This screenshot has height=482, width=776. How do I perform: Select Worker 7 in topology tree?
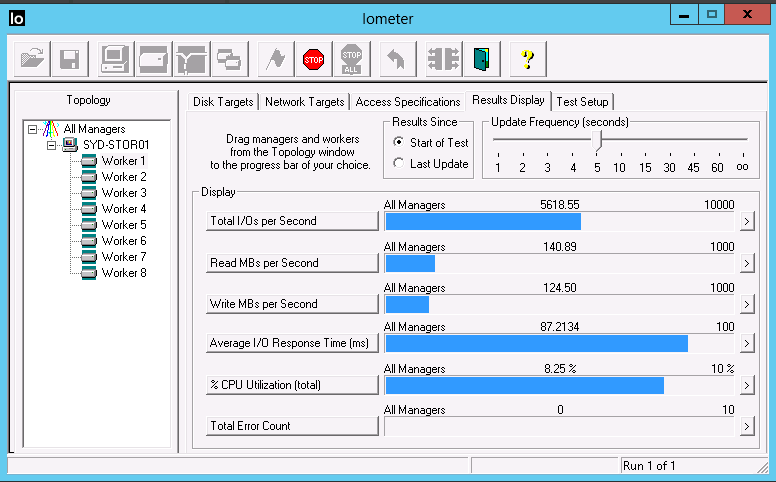pyautogui.click(x=124, y=257)
